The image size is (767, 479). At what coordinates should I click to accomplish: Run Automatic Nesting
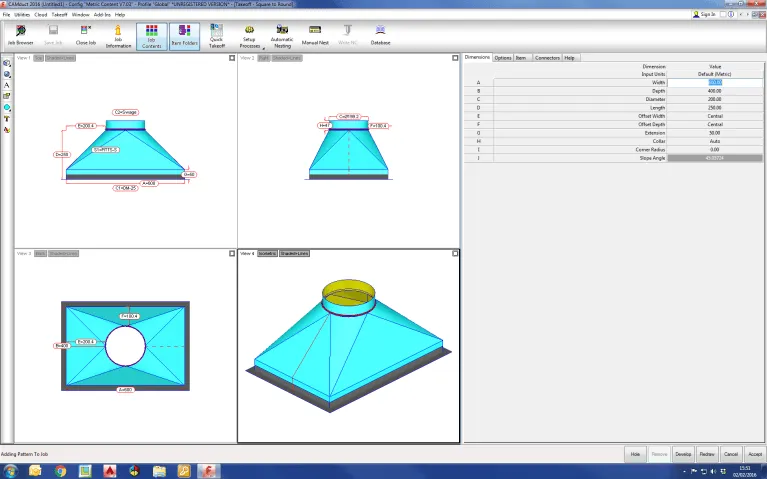[x=282, y=37]
